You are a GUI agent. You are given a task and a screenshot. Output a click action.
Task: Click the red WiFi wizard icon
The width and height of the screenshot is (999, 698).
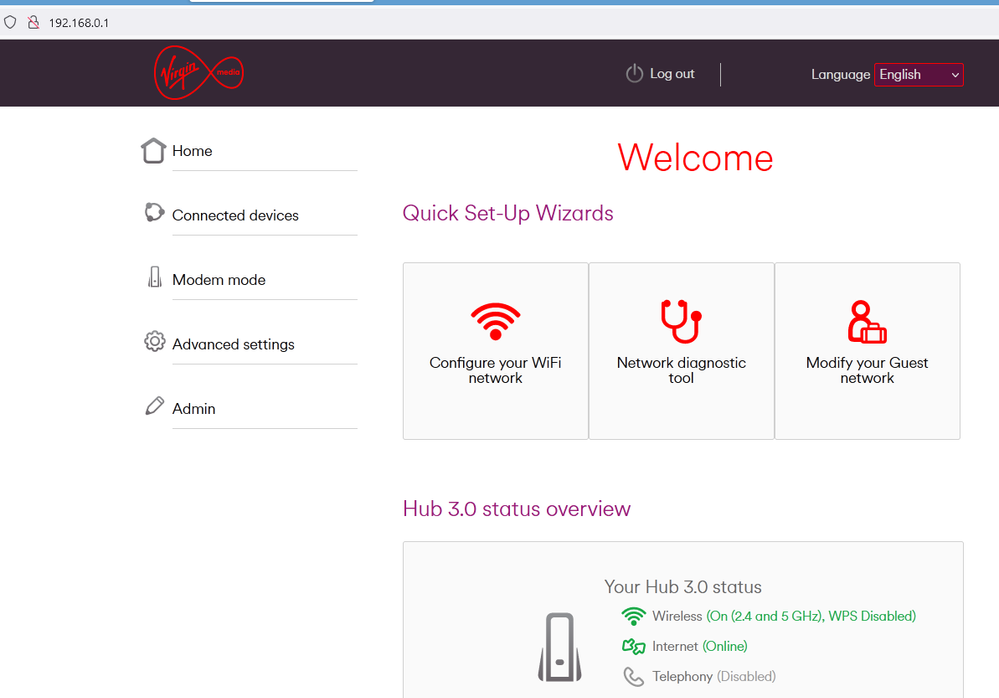point(495,322)
